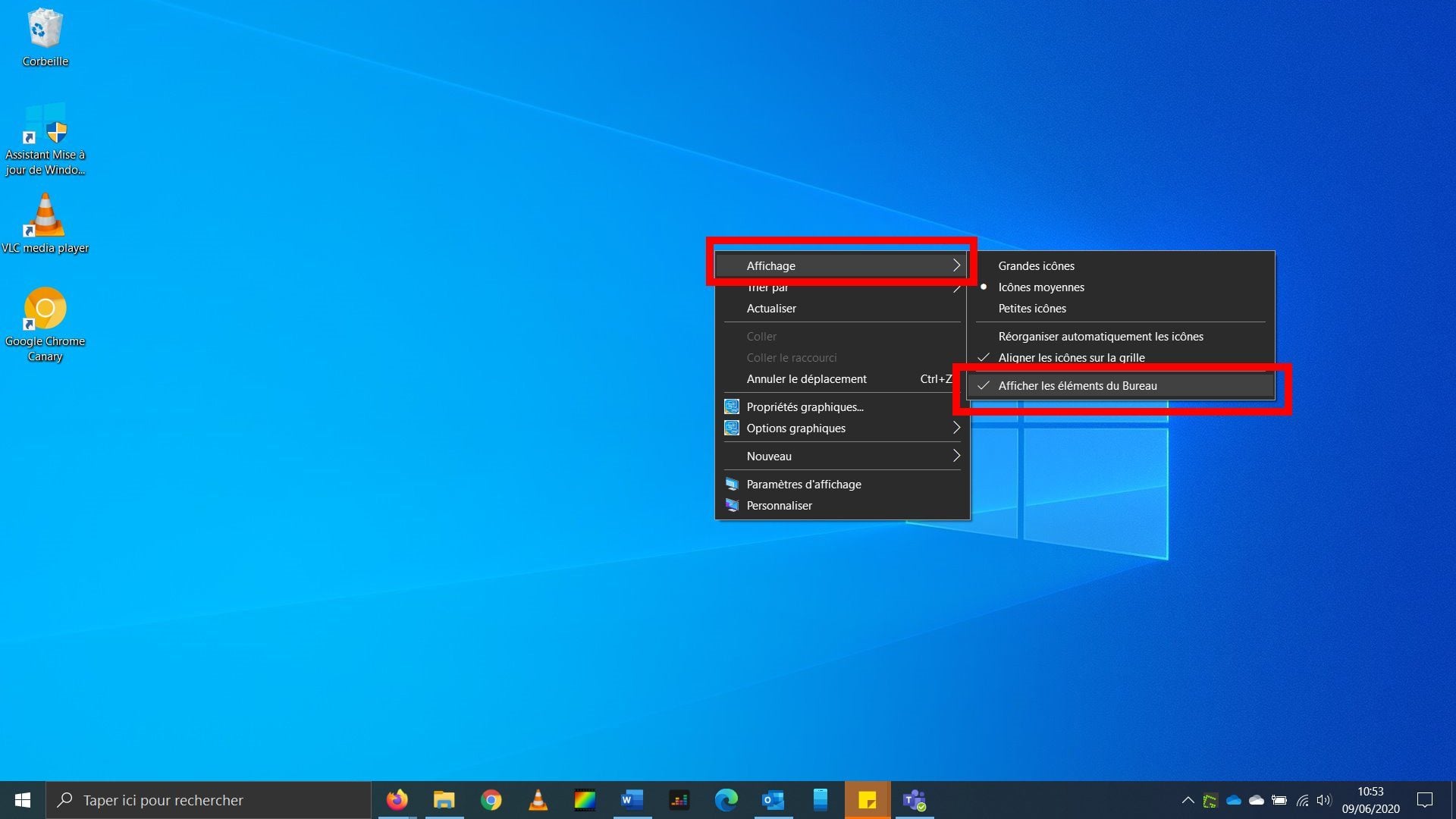Launch Microsoft Word from the taskbar

(x=632, y=800)
